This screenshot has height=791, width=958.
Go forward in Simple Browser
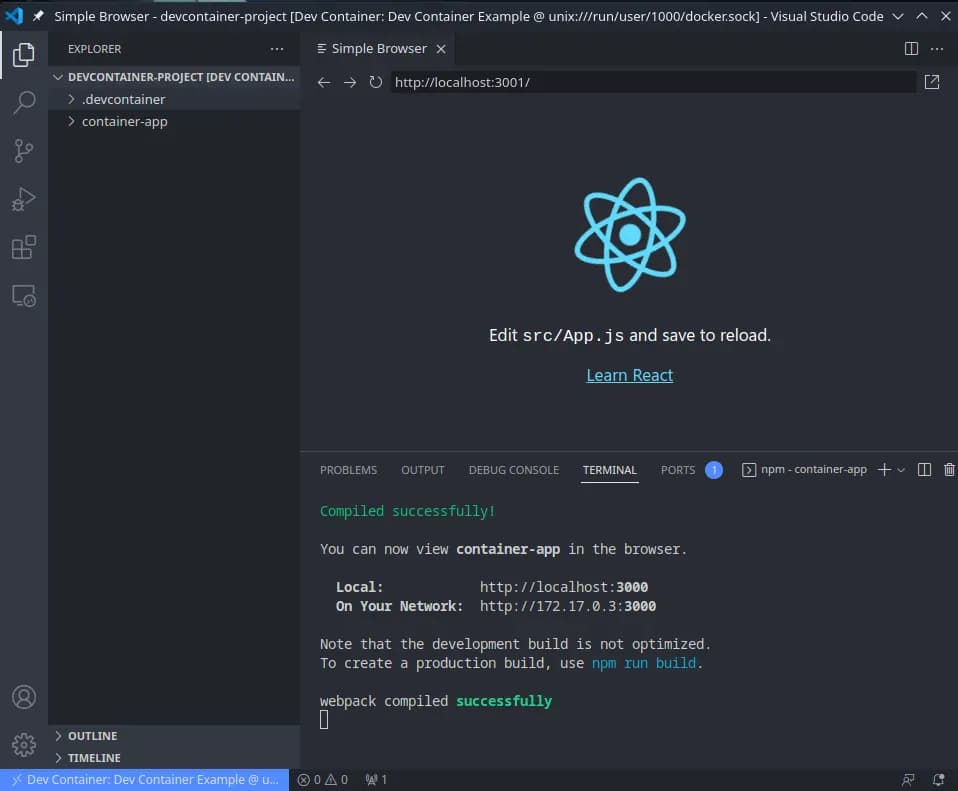click(x=349, y=82)
